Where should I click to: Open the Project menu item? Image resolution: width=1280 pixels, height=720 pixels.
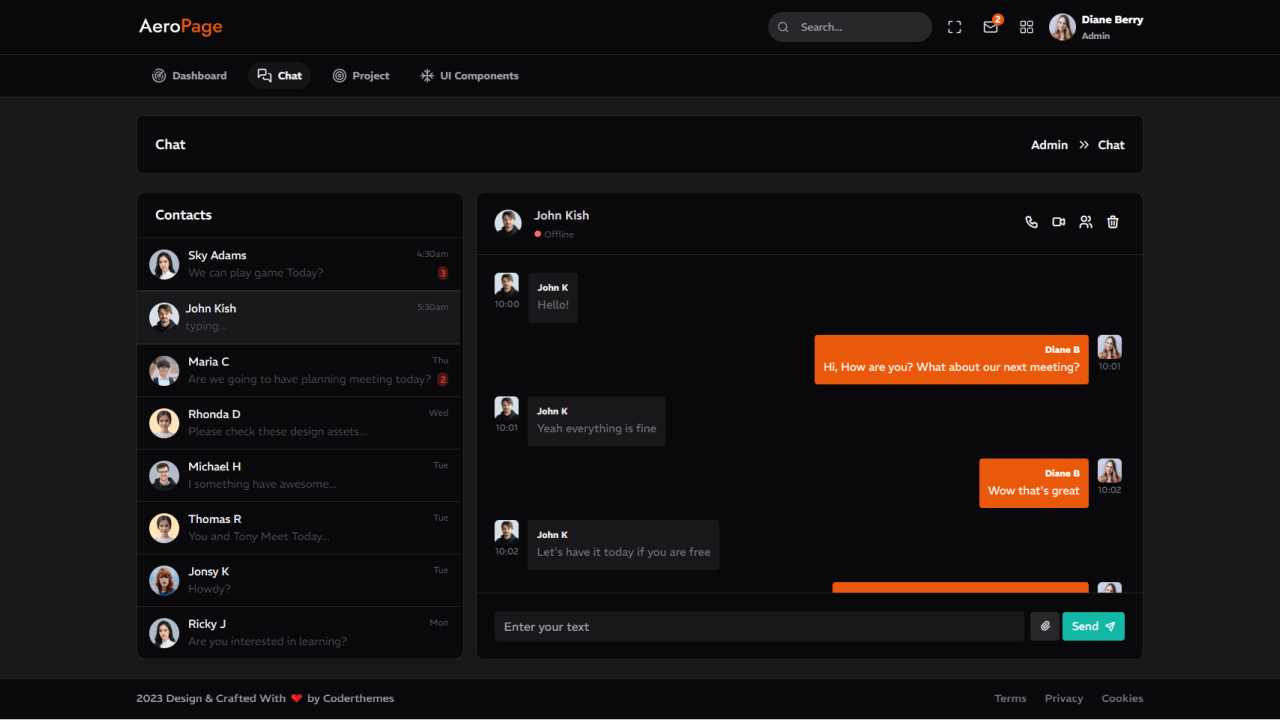click(361, 76)
